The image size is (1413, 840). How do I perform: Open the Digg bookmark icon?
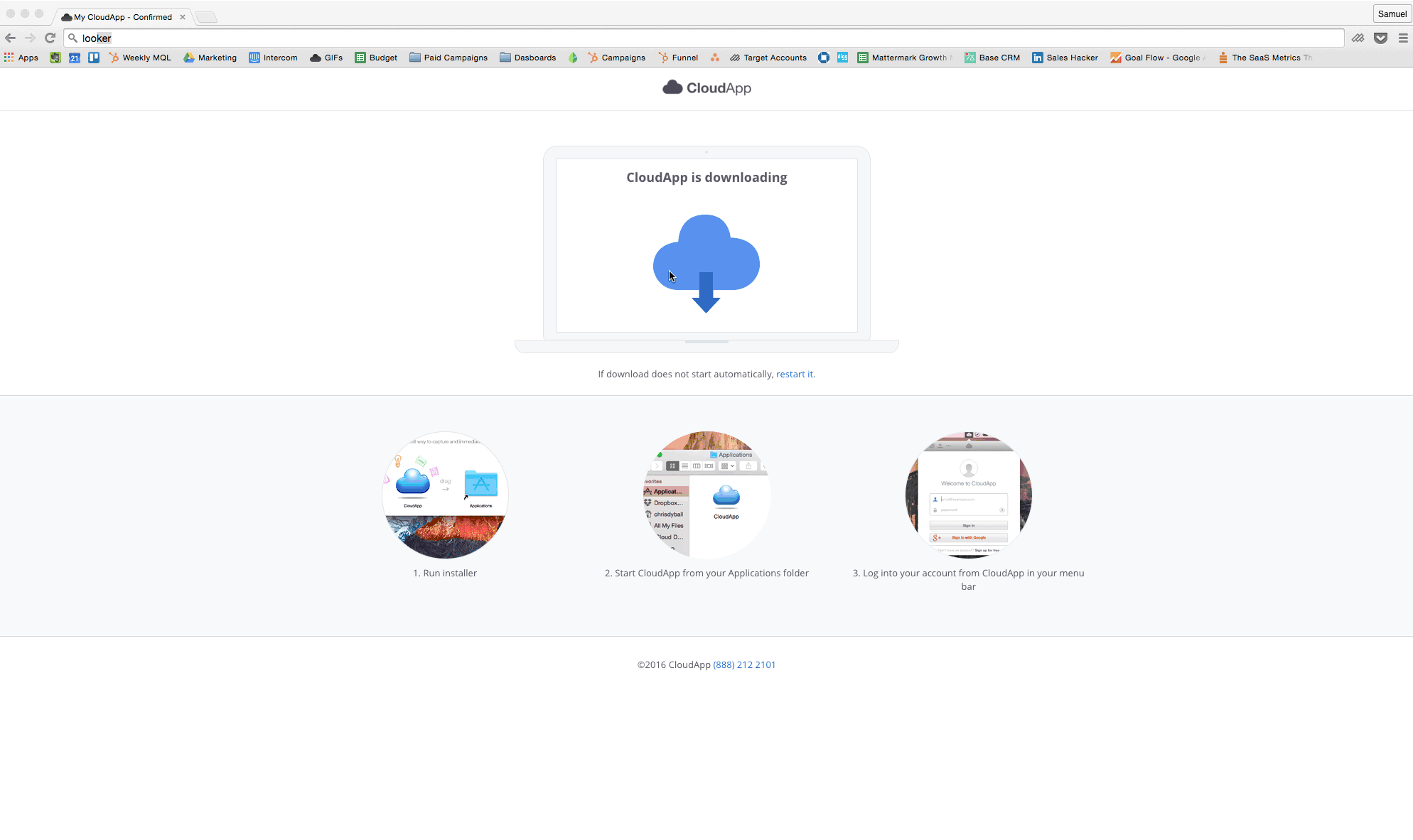tap(842, 58)
